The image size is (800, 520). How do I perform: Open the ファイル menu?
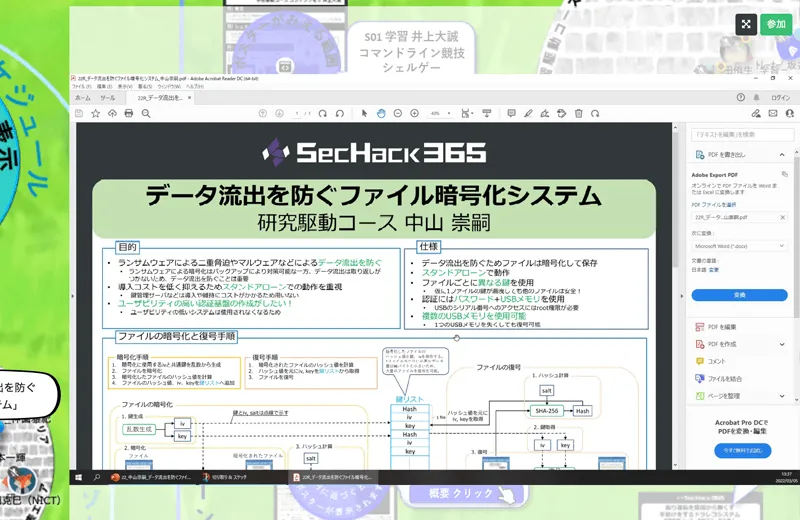pos(81,87)
